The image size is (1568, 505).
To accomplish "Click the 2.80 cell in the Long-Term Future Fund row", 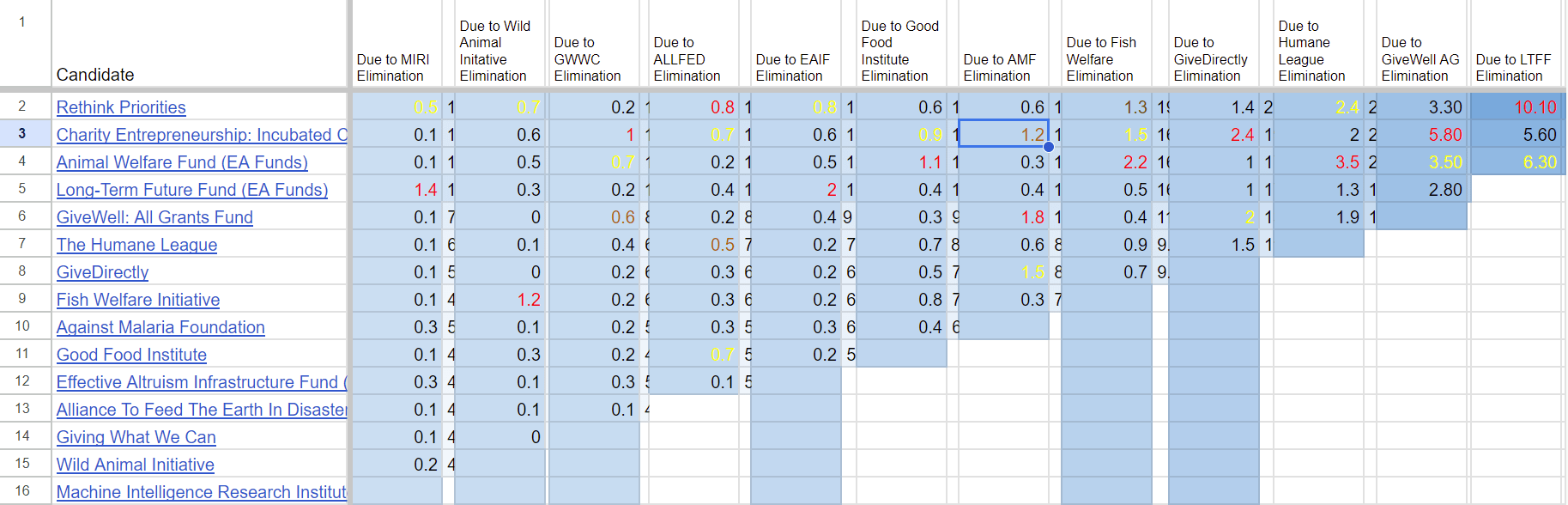I will click(1421, 190).
